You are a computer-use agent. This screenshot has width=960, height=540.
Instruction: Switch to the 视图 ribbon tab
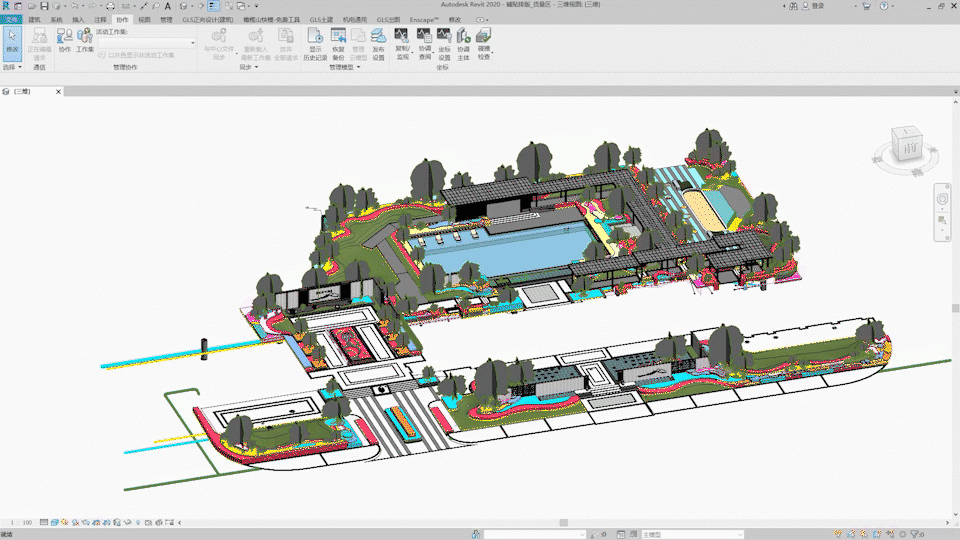[144, 19]
